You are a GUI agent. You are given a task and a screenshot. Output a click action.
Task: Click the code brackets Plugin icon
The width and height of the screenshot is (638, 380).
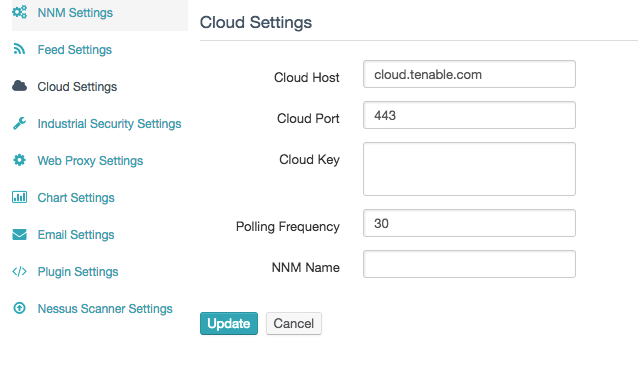point(20,271)
